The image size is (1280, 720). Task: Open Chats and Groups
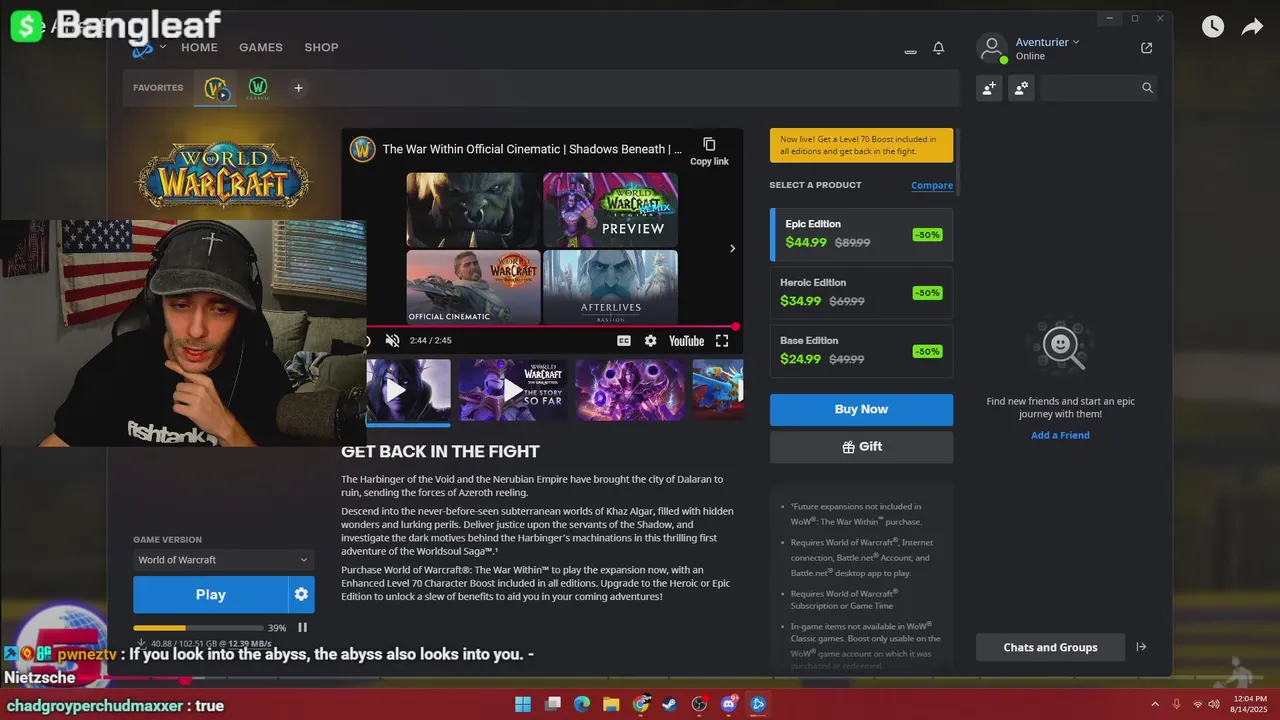pyautogui.click(x=1050, y=647)
